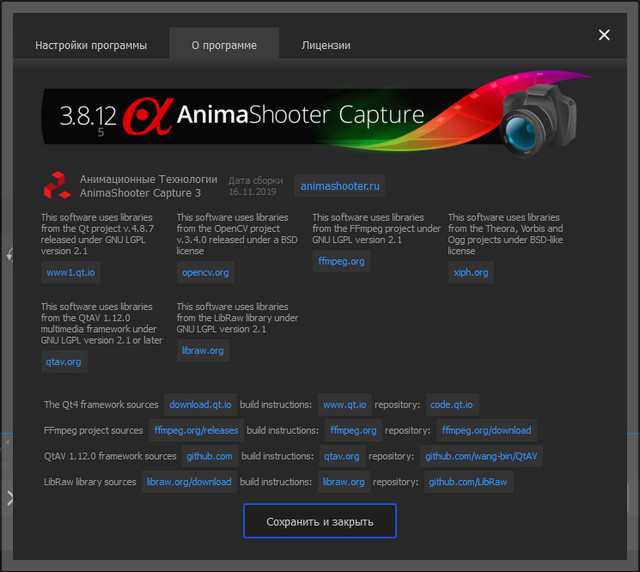Close the dialog with the X icon
640x572 pixels.
tap(604, 35)
